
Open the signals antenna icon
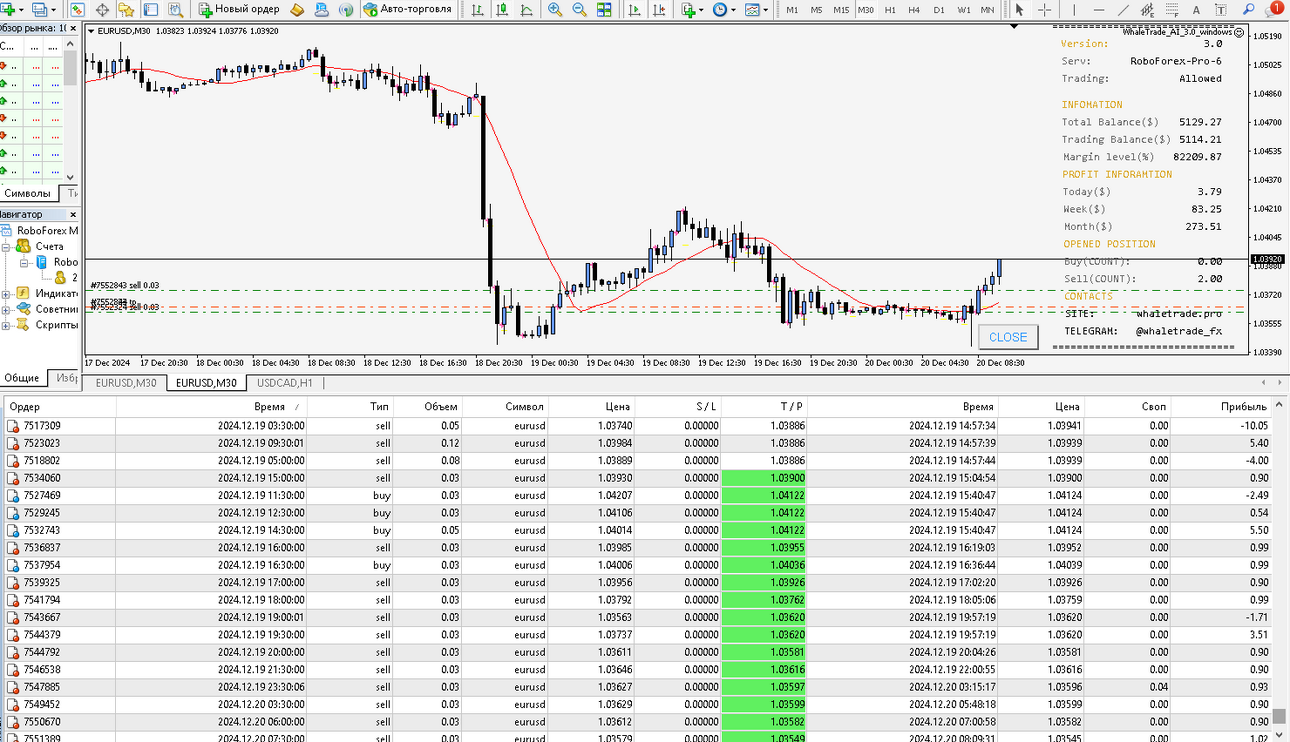pyautogui.click(x=346, y=10)
